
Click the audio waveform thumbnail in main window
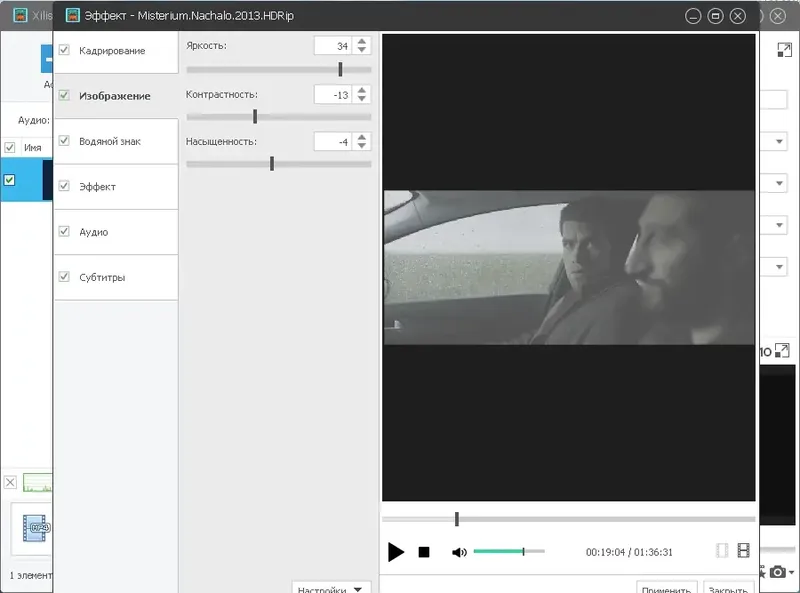coord(37,483)
